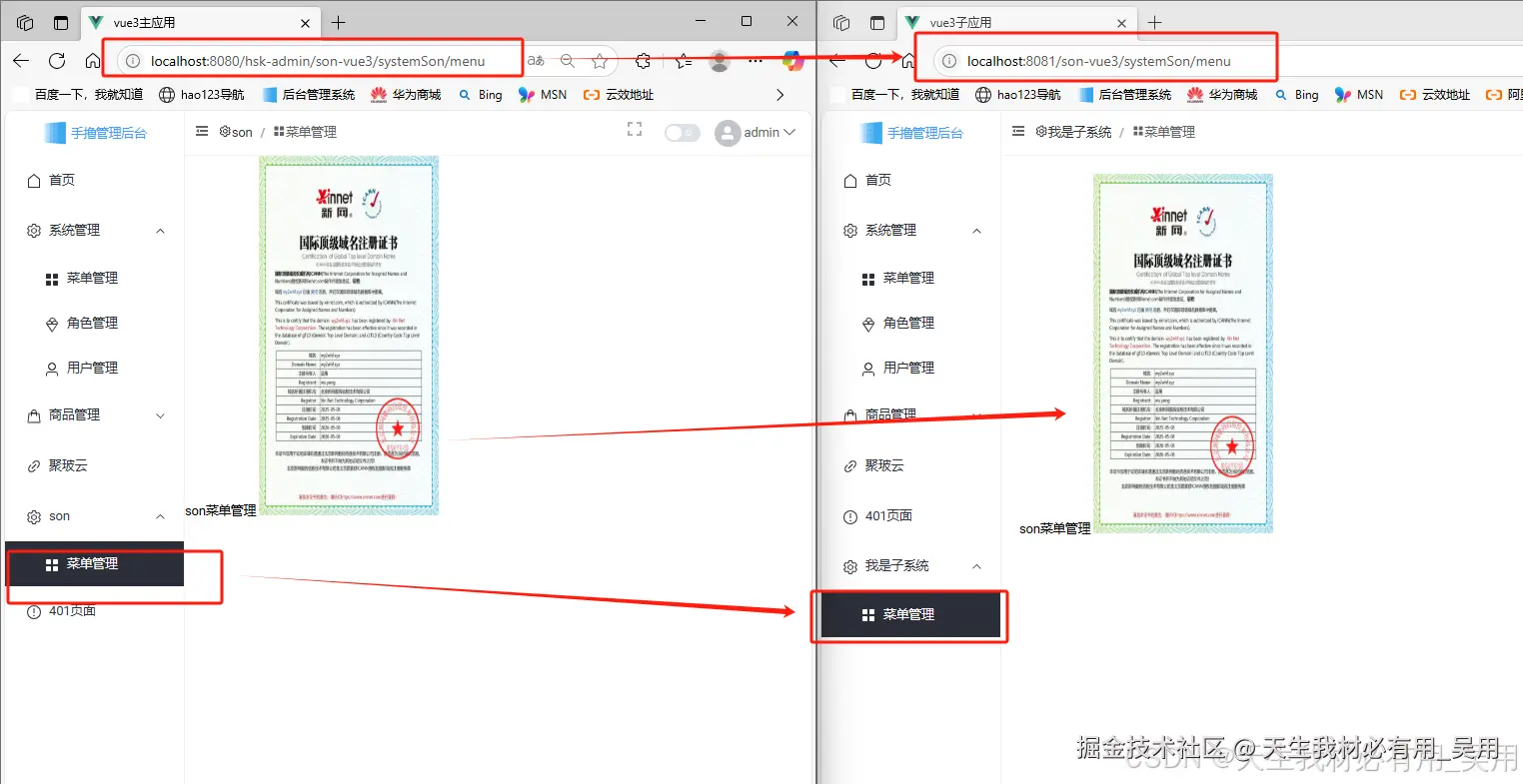Click the sidebar collapse hamburger icon

coord(201,131)
